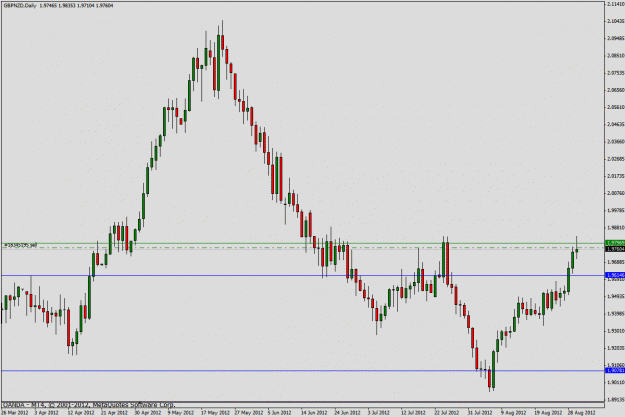
Task: Click the black current-price tag on axis
Action: click(615, 249)
